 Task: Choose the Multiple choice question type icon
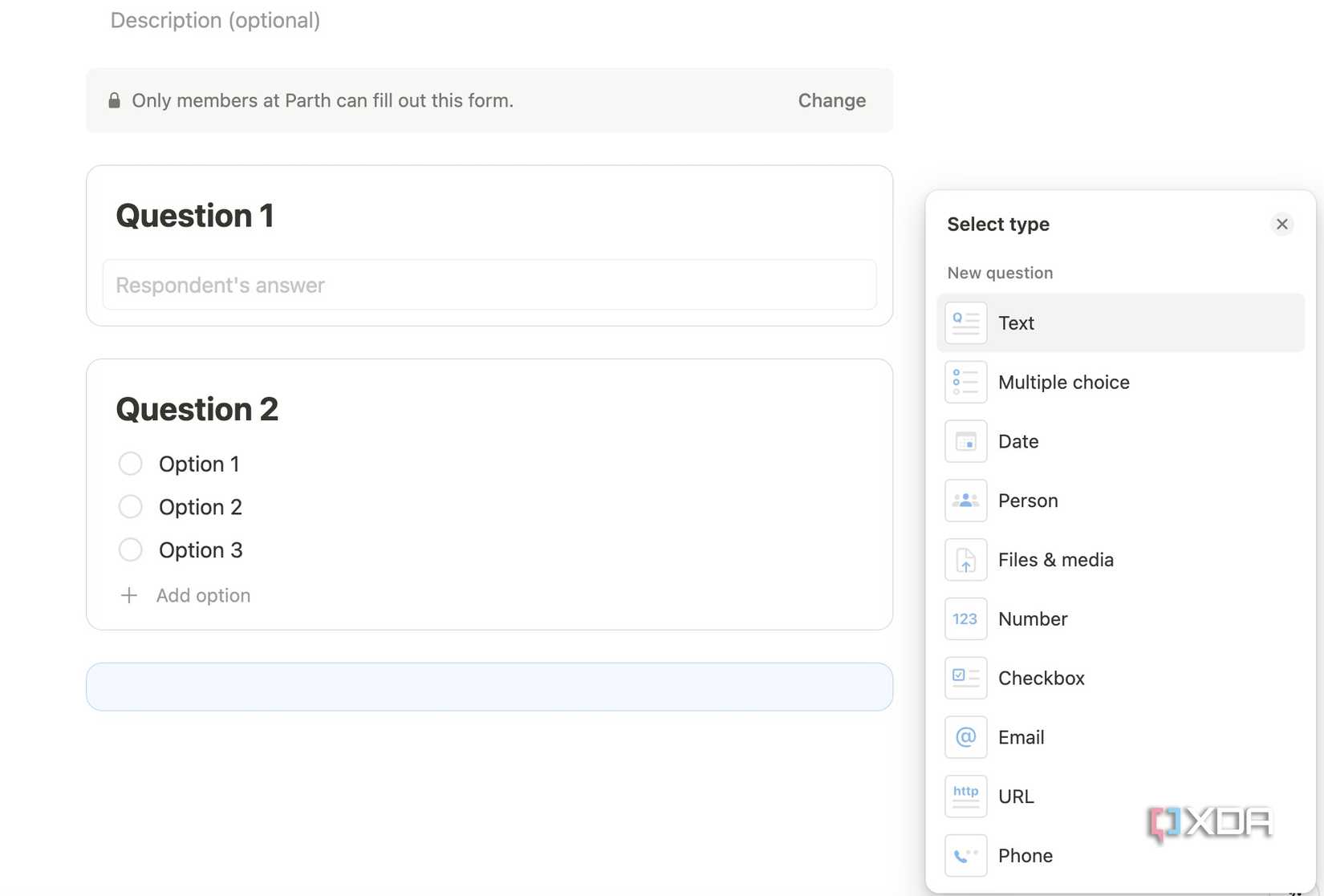[965, 382]
